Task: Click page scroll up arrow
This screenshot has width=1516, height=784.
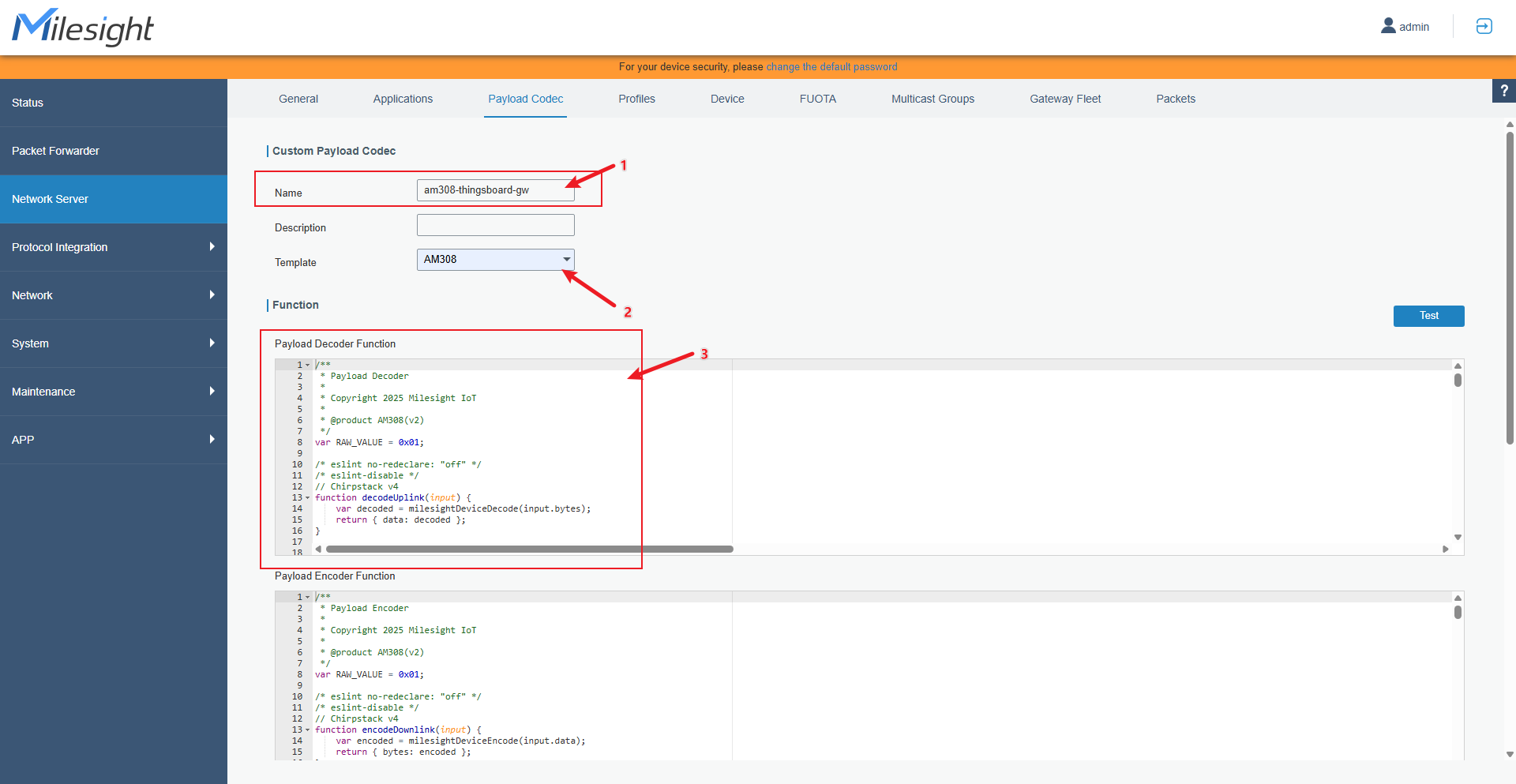Action: coord(1510,124)
